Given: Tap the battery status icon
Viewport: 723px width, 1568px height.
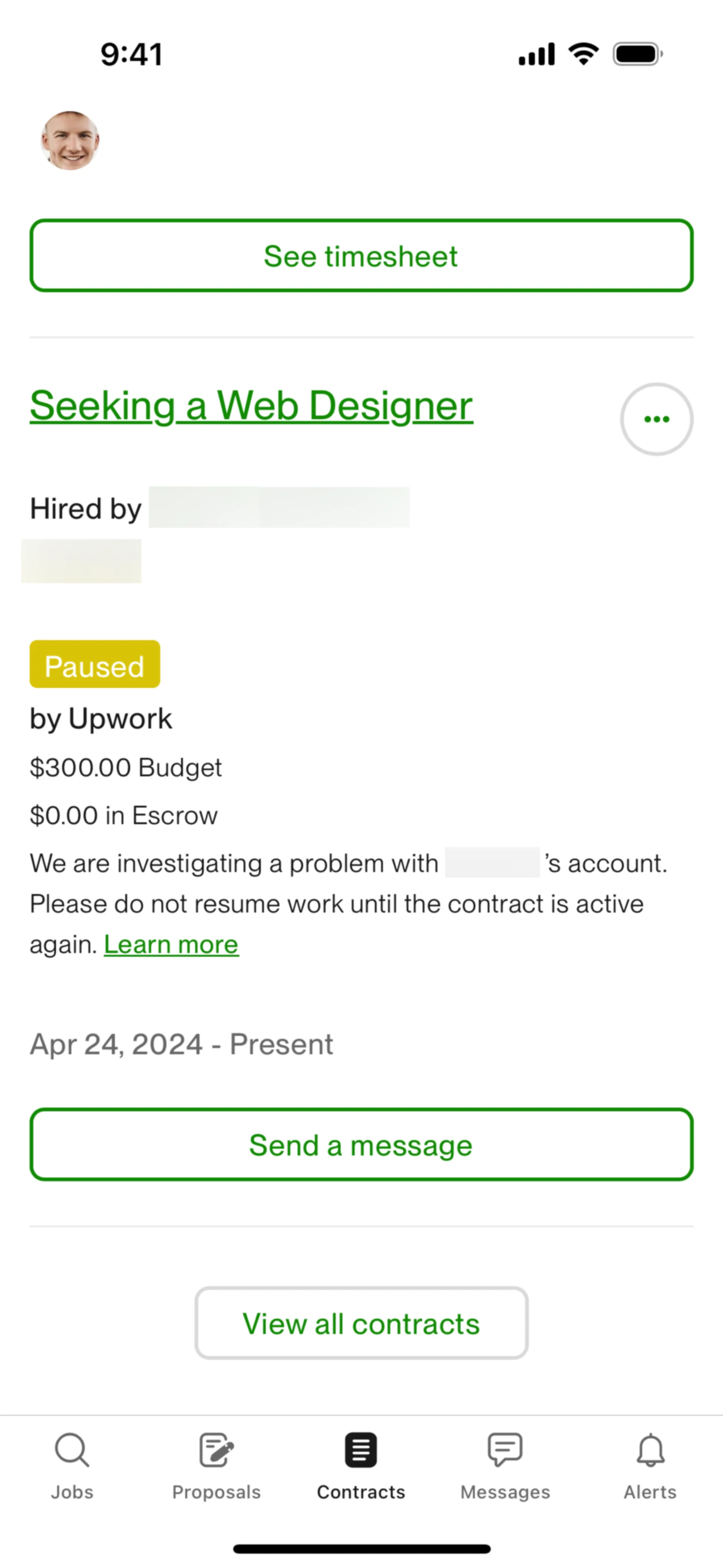Looking at the screenshot, I should click(637, 54).
